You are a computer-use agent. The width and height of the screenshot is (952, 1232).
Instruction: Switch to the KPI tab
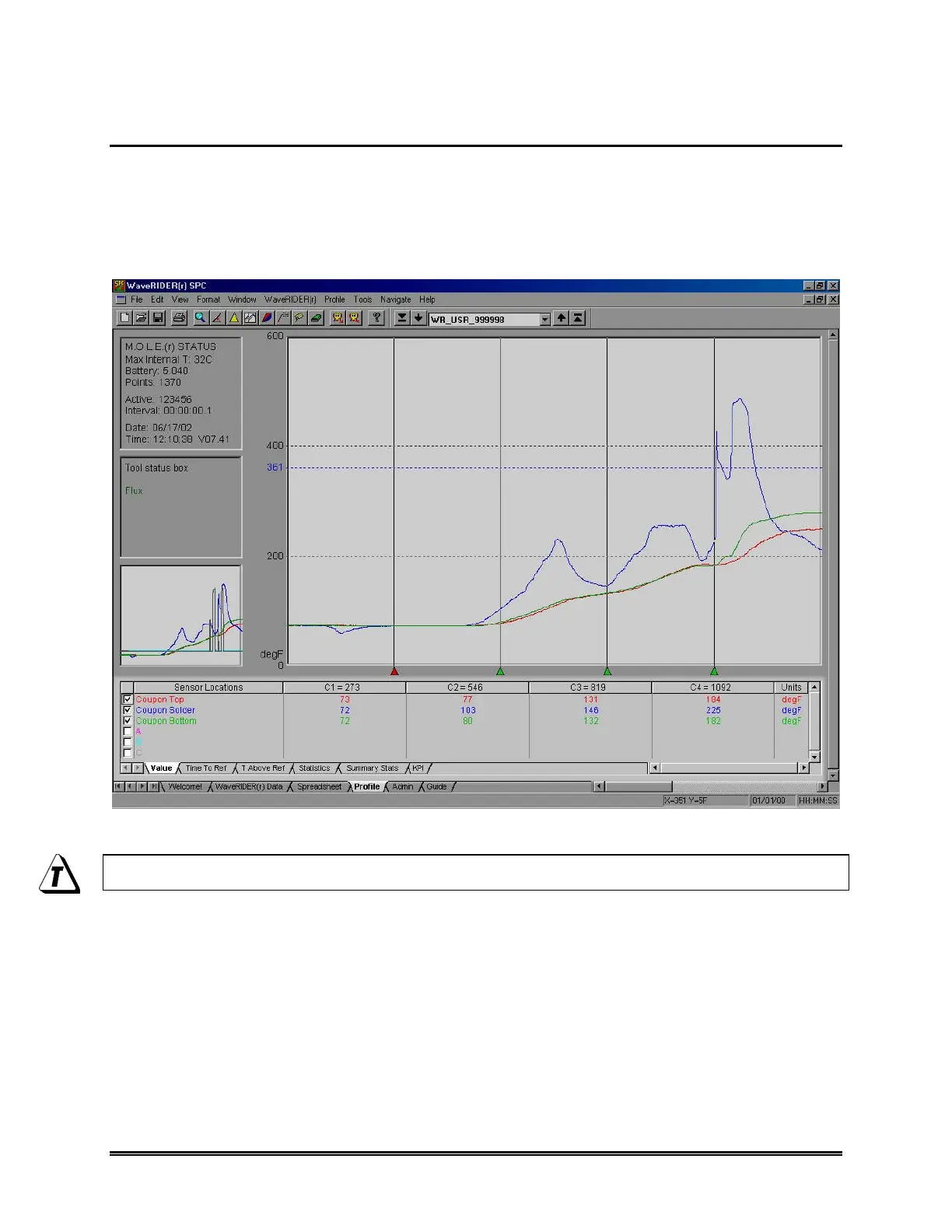(418, 768)
